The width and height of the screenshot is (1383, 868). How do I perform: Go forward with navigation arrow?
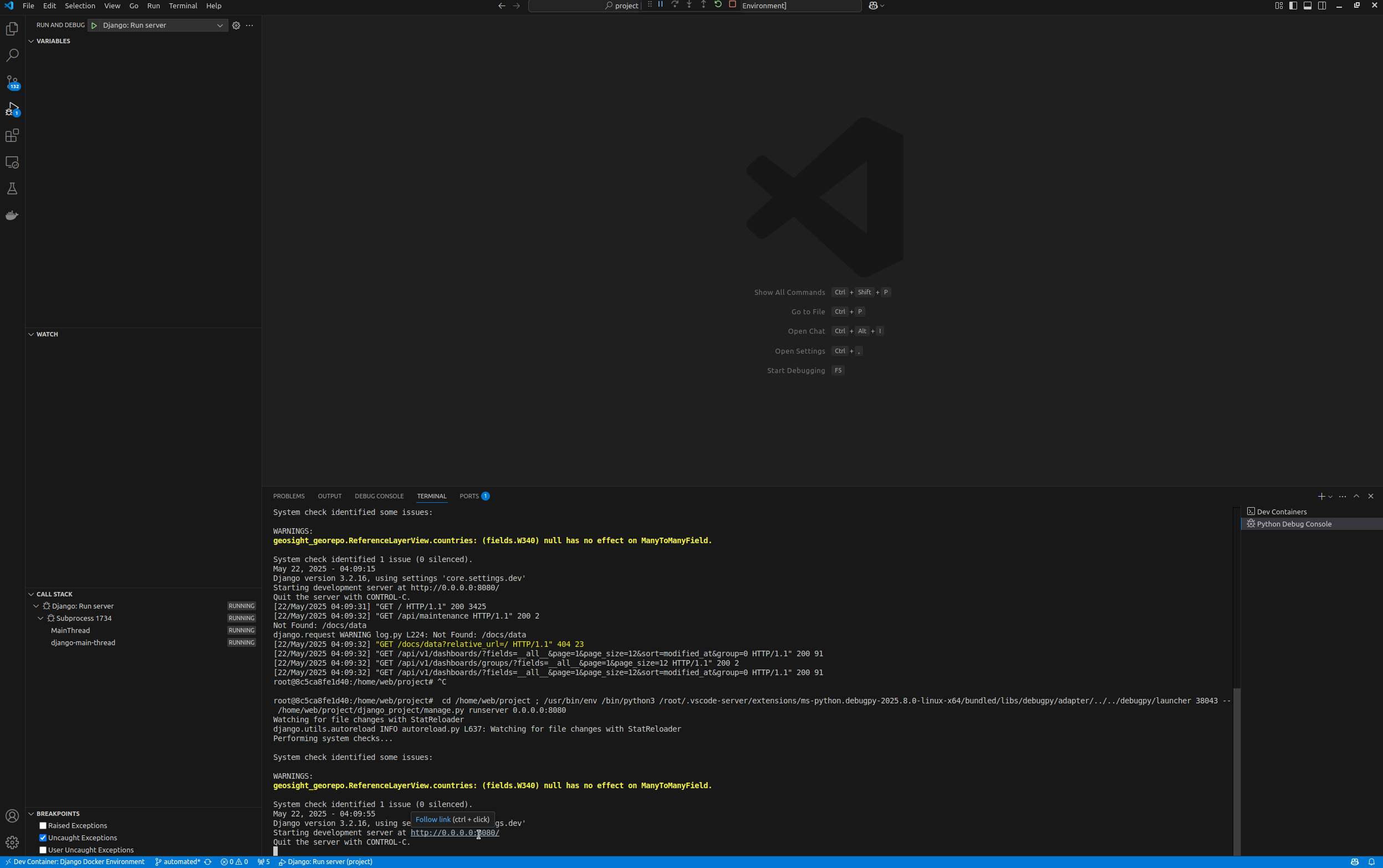(x=516, y=6)
